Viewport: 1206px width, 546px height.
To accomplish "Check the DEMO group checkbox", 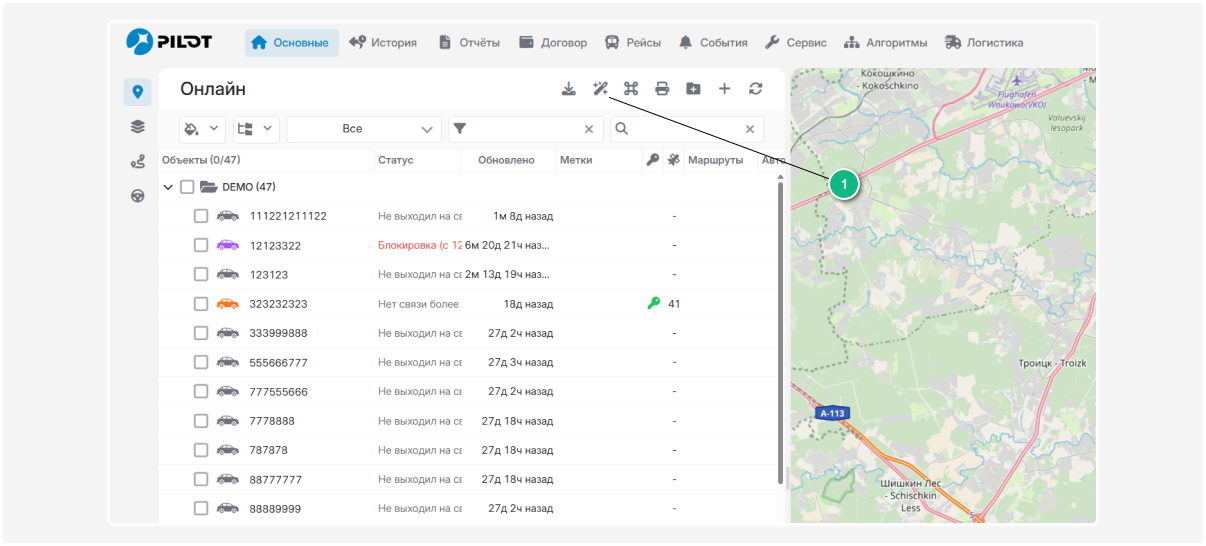I will [187, 187].
